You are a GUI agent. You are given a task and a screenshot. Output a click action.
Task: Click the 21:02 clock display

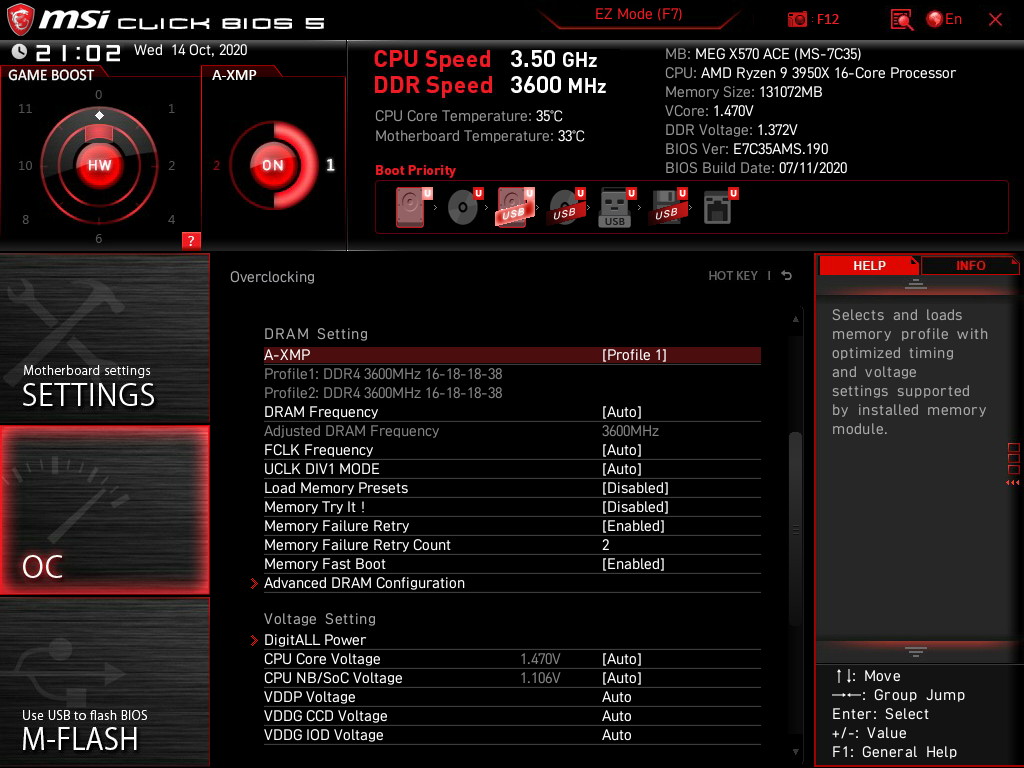point(78,52)
